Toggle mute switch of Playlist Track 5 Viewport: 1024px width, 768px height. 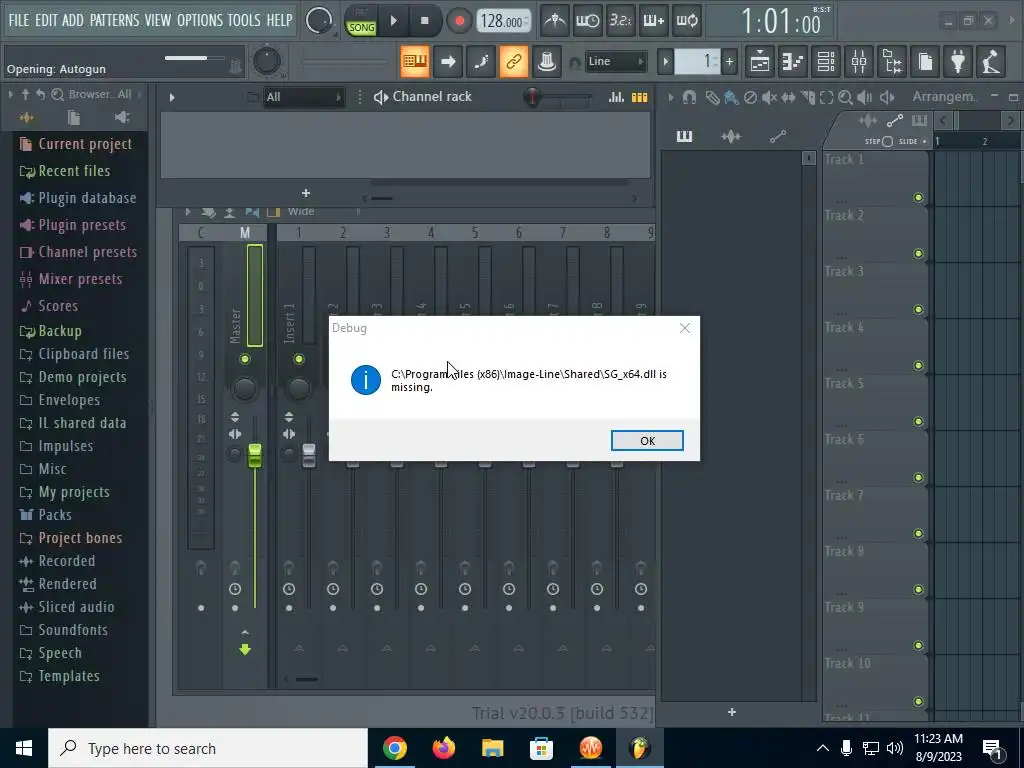click(x=918, y=421)
